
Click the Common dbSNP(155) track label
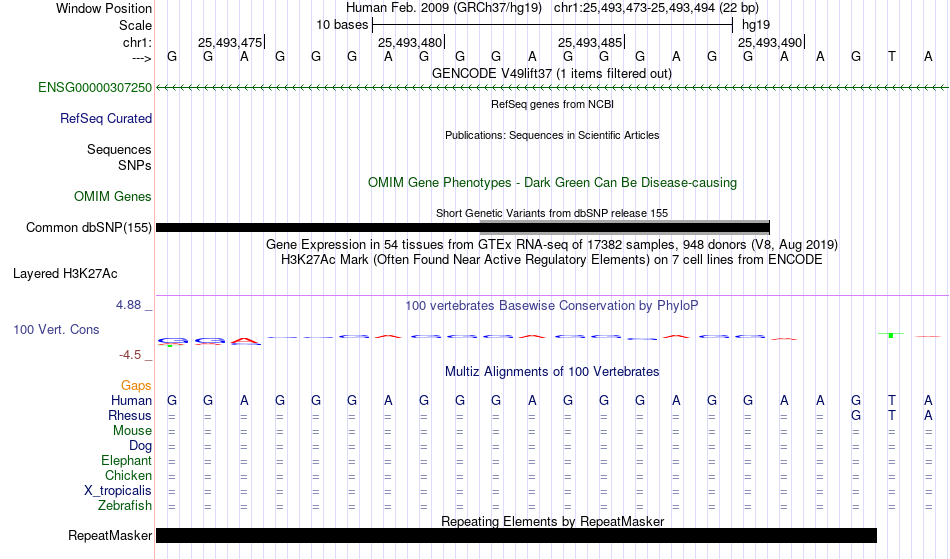pyautogui.click(x=89, y=227)
